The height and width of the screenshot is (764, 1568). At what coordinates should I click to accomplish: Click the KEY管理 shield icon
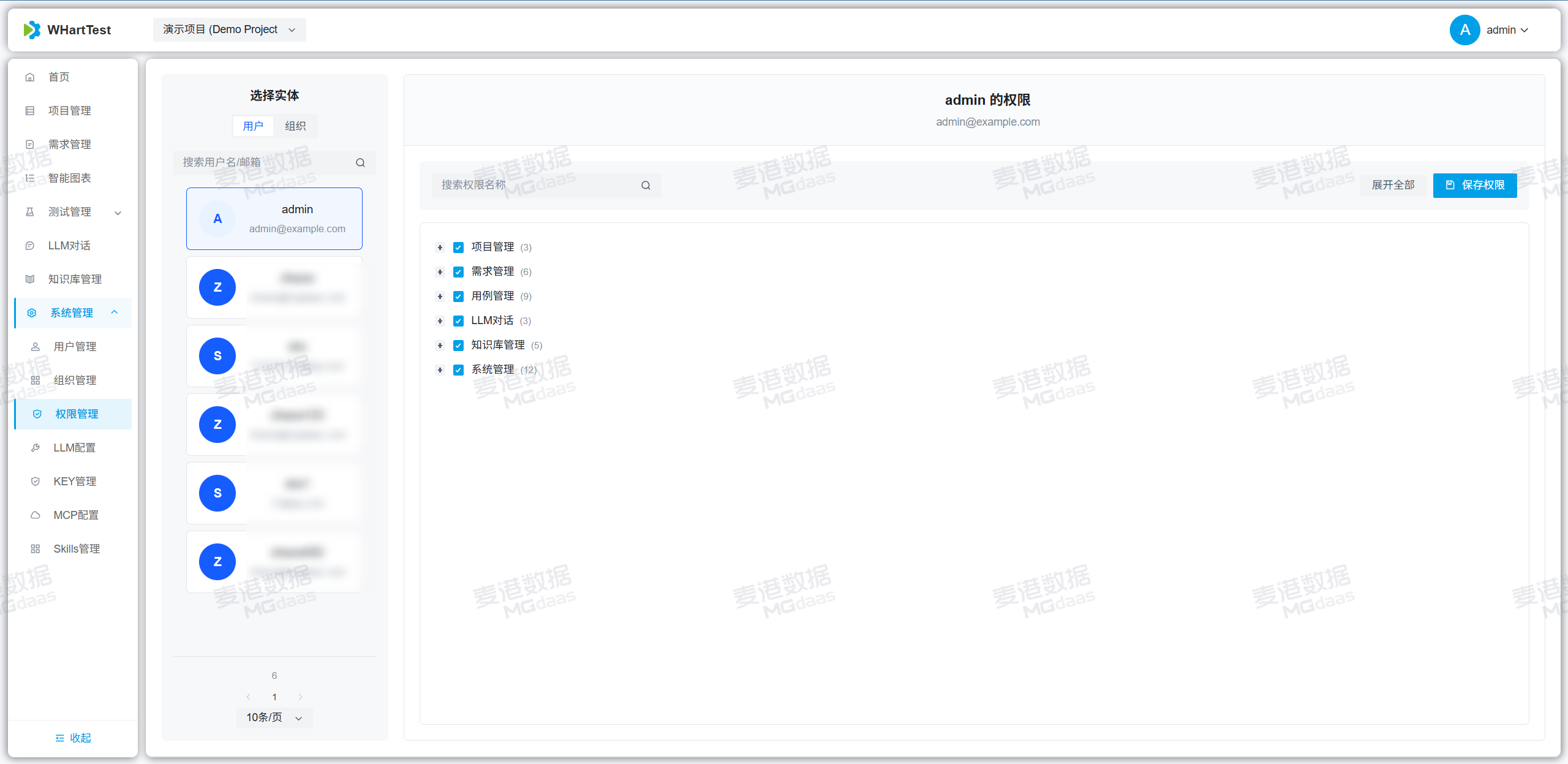[x=36, y=482]
